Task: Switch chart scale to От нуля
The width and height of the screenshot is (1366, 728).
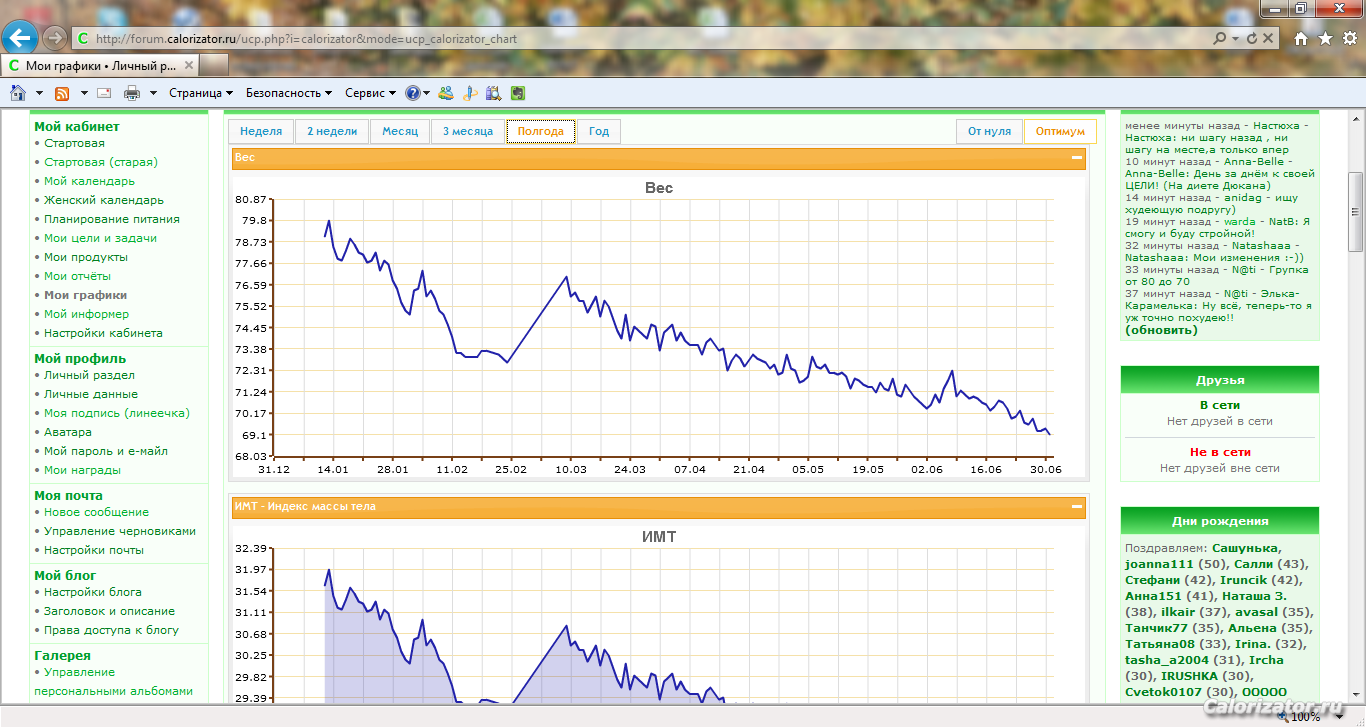Action: coord(989,132)
